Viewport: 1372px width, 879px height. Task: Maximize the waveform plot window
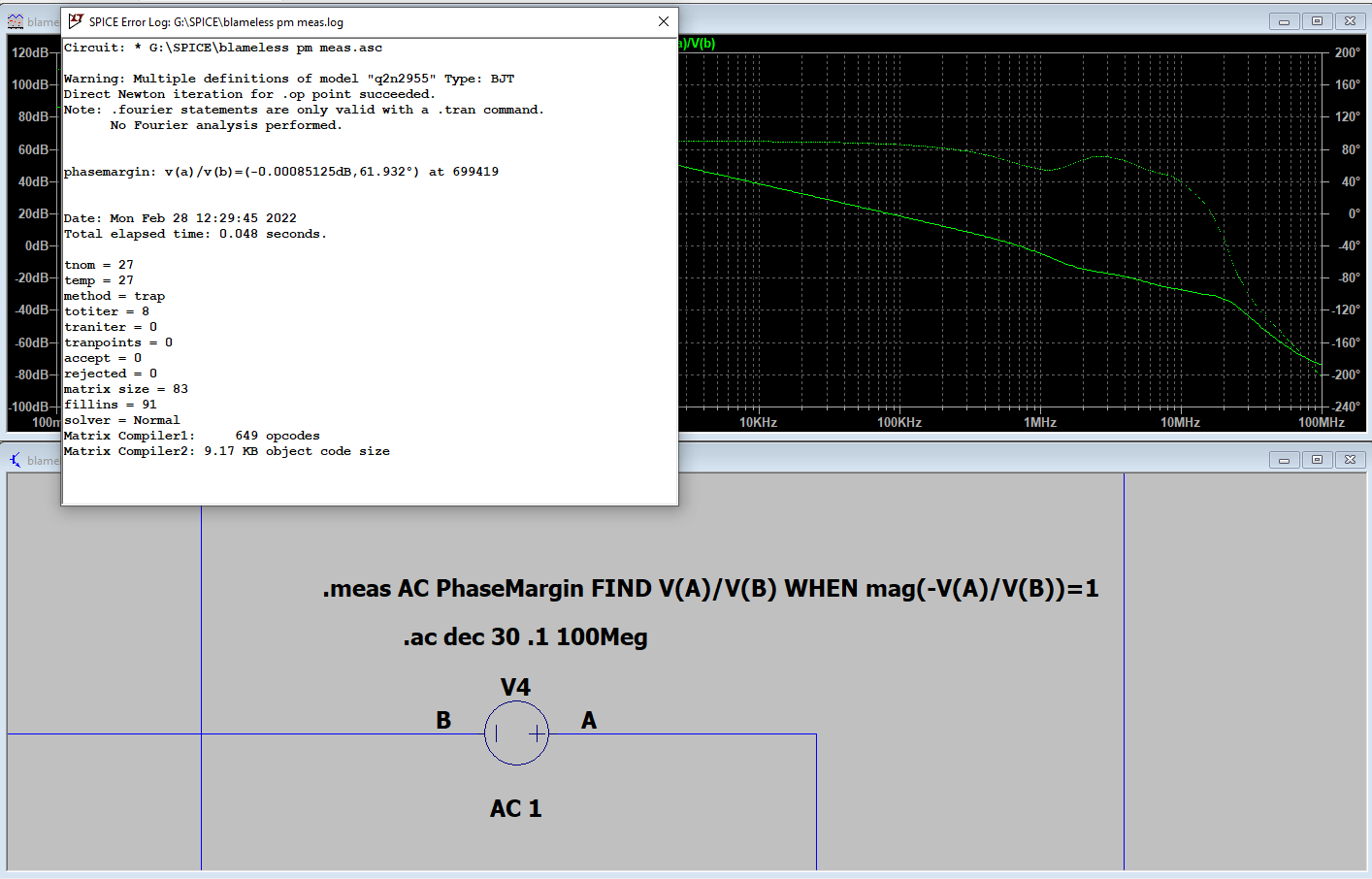[x=1317, y=21]
